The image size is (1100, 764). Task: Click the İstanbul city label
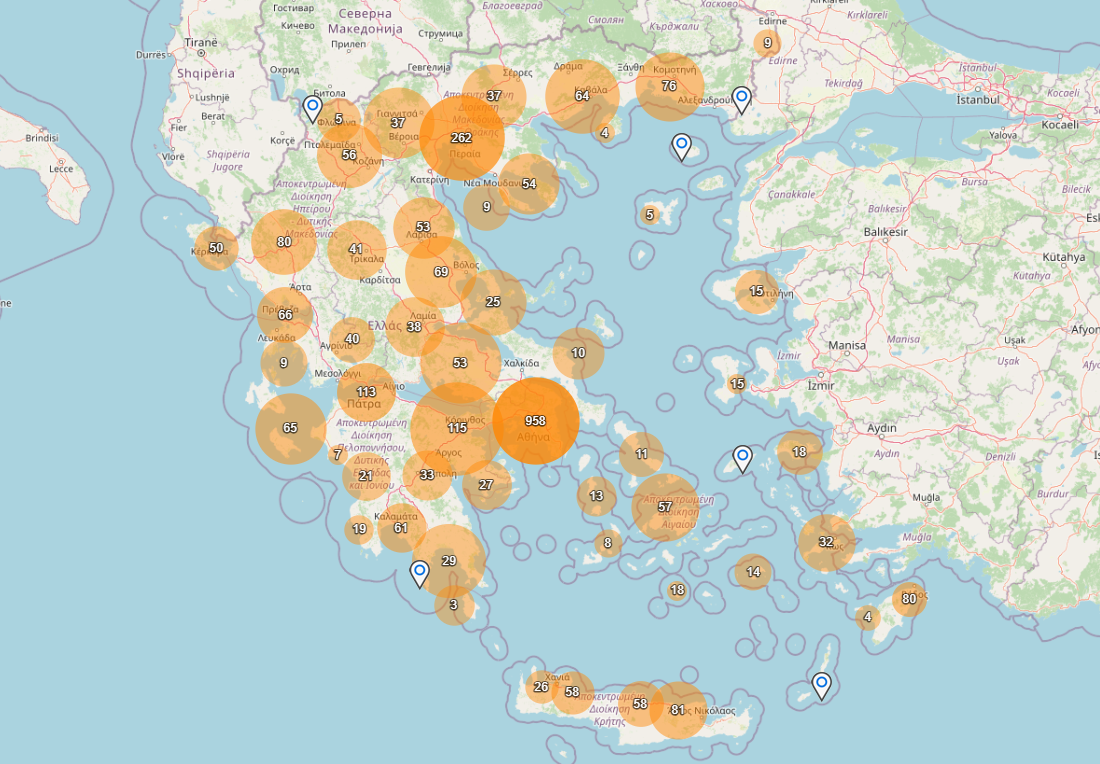click(x=978, y=100)
